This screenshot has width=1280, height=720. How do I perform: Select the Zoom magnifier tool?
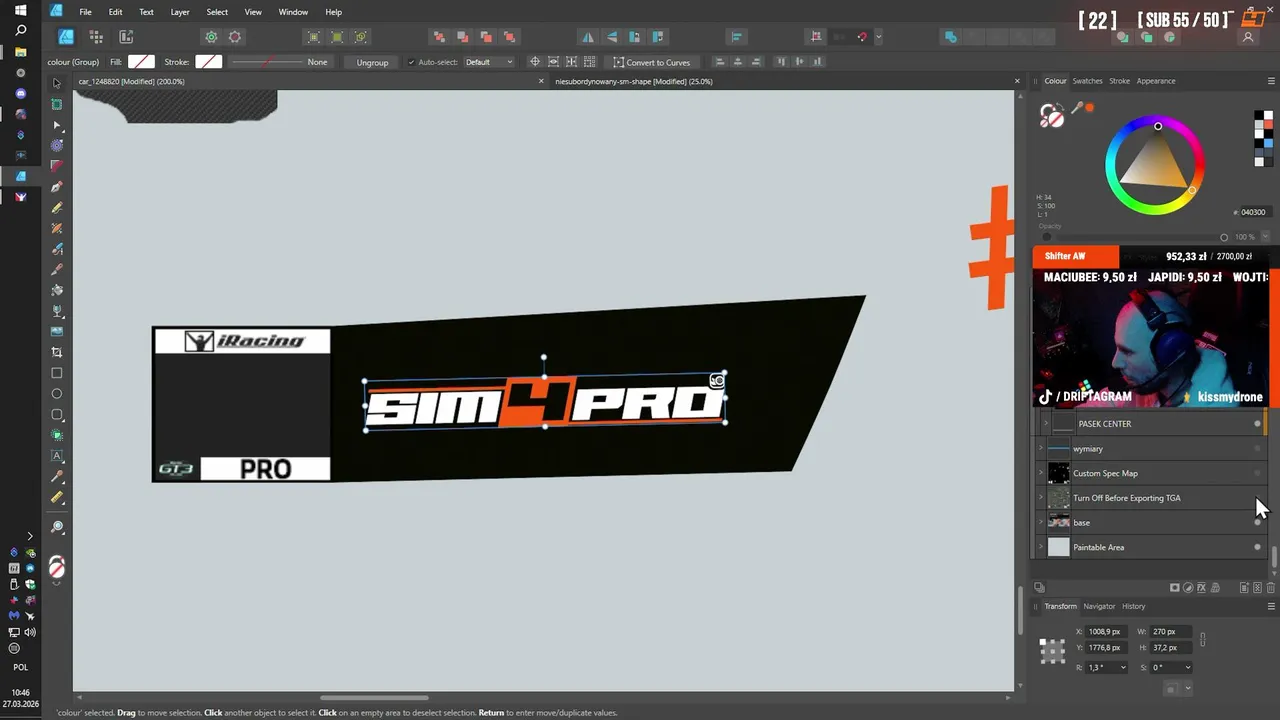pos(57,527)
